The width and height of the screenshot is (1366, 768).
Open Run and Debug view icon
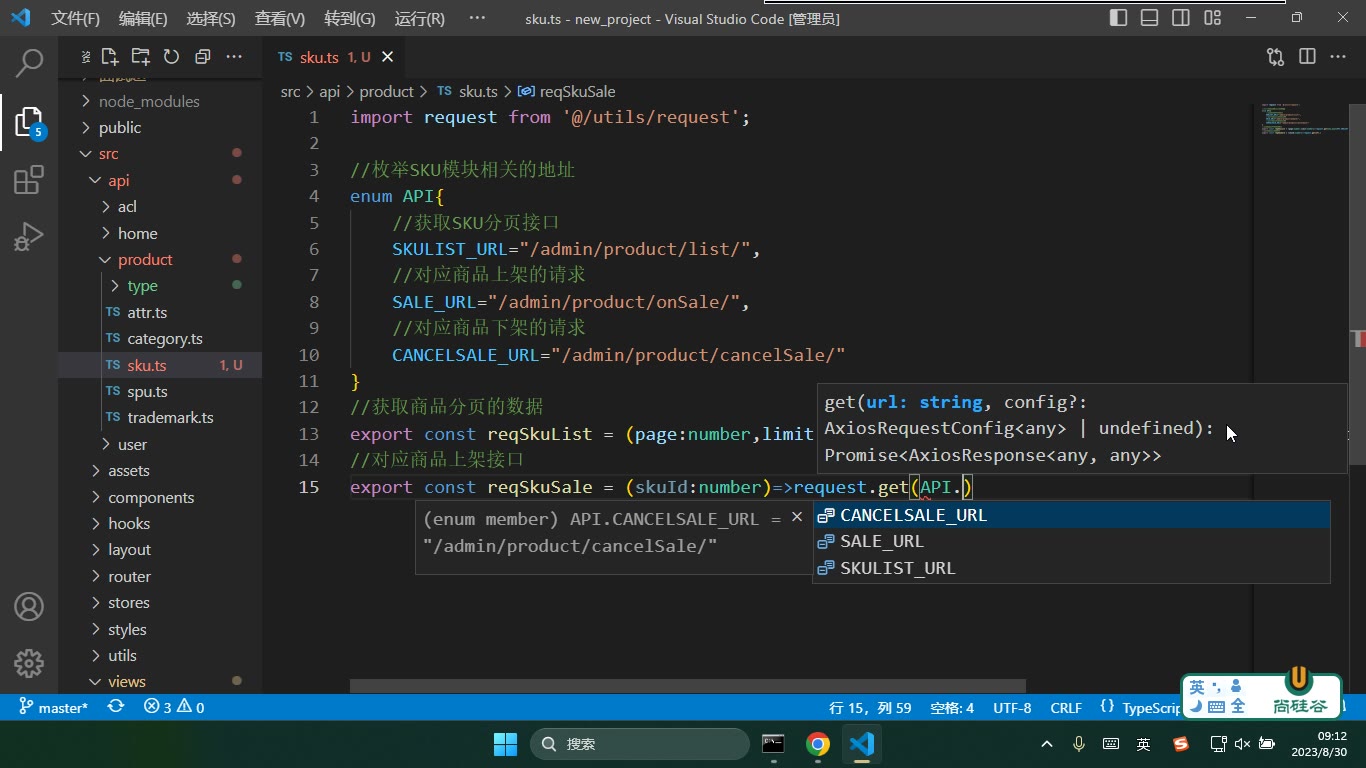(29, 238)
